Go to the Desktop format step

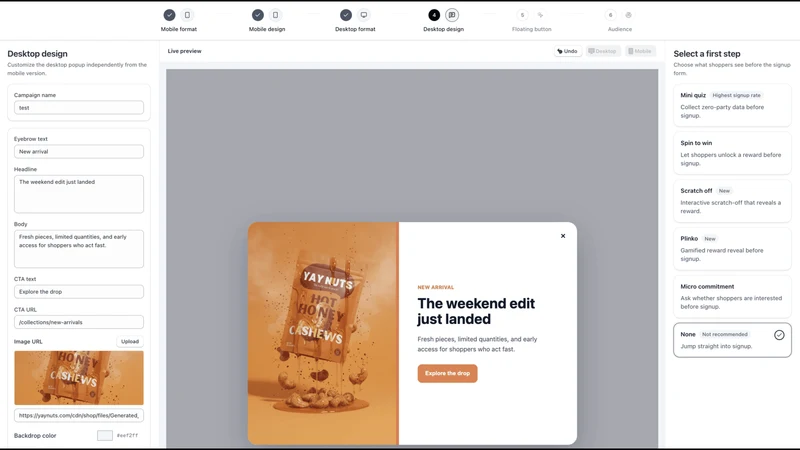point(355,29)
